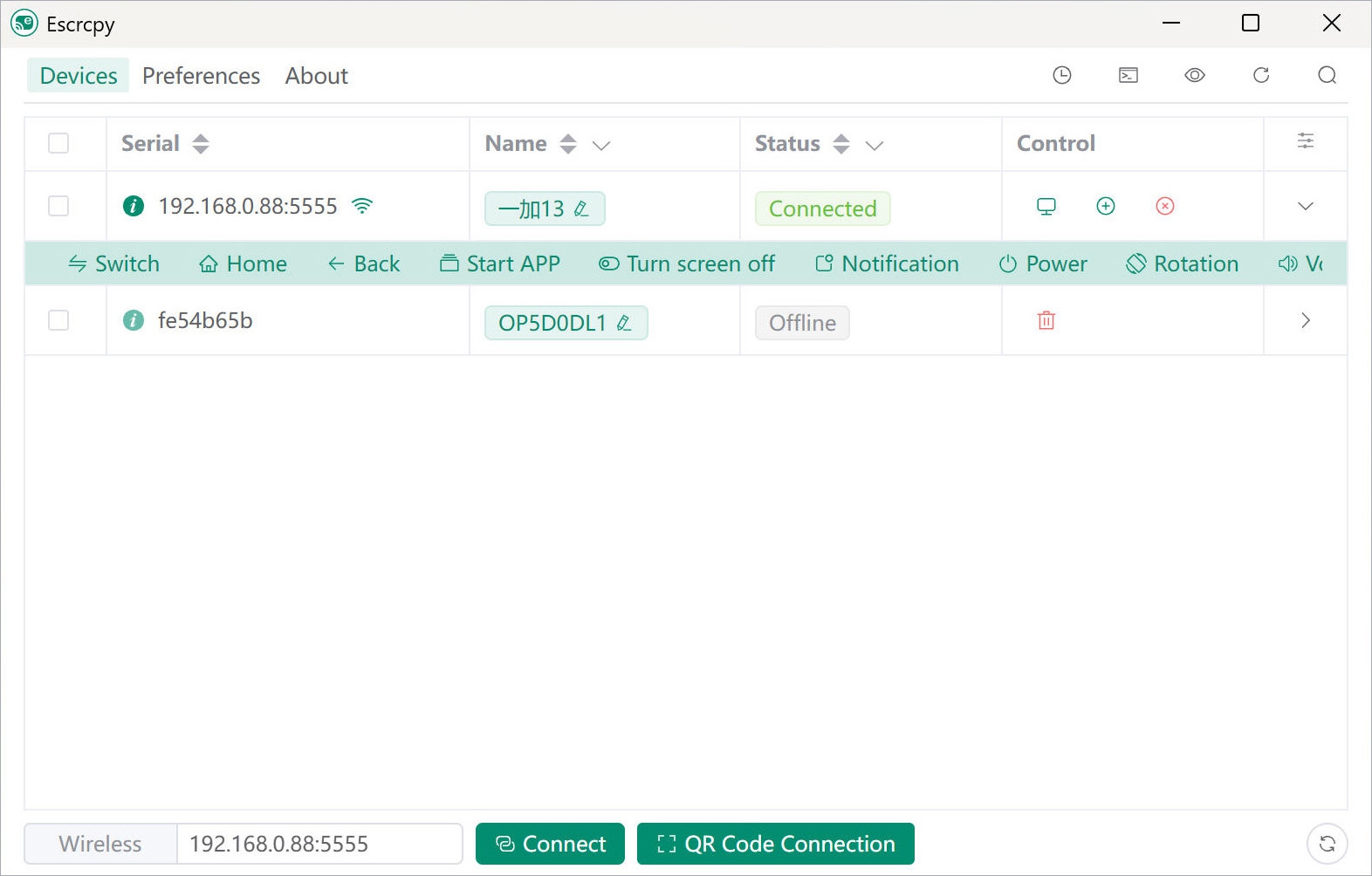
Task: Show info for device fe54b65b
Action: point(134,320)
